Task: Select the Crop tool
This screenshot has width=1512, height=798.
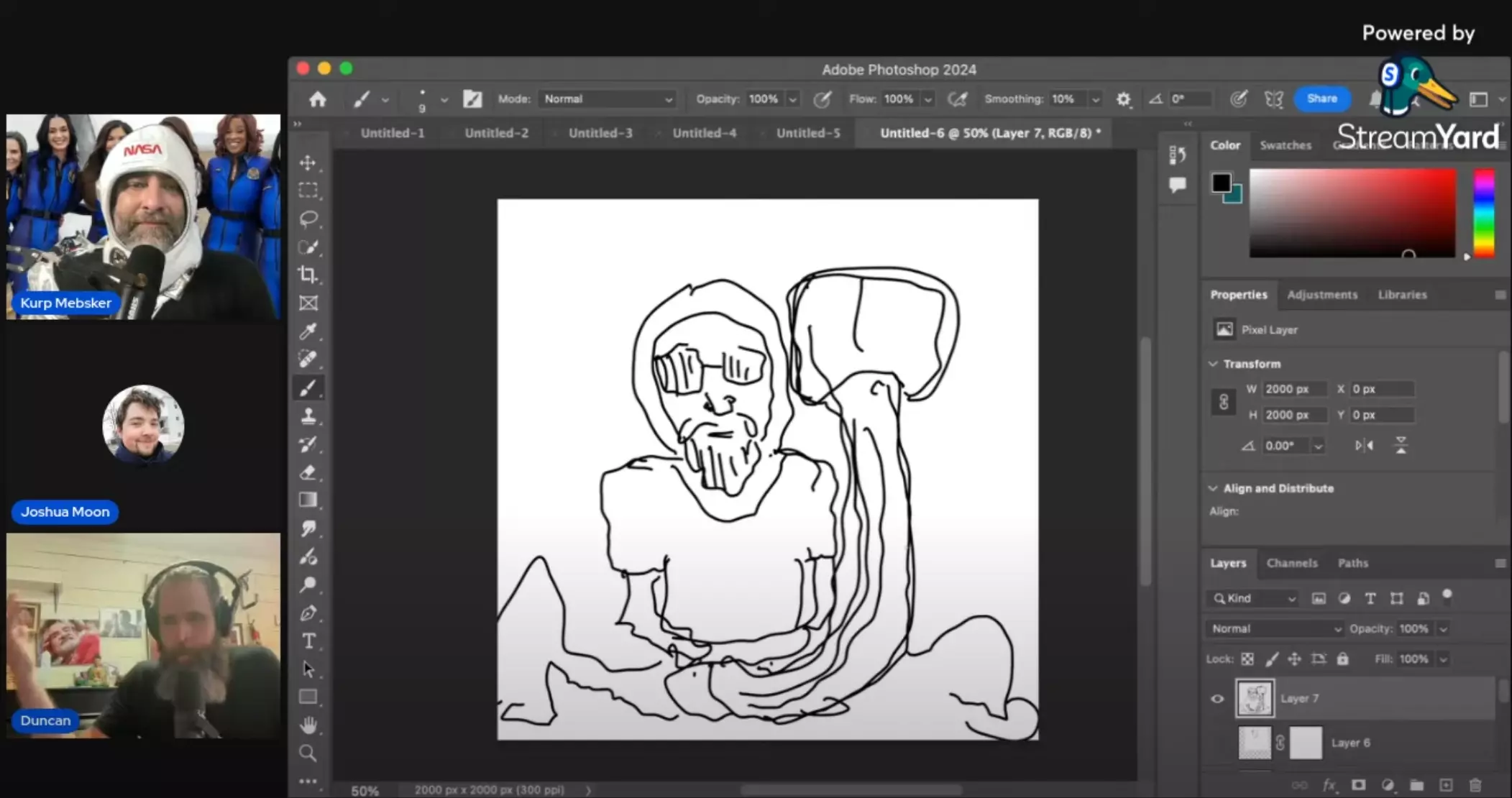Action: point(308,275)
